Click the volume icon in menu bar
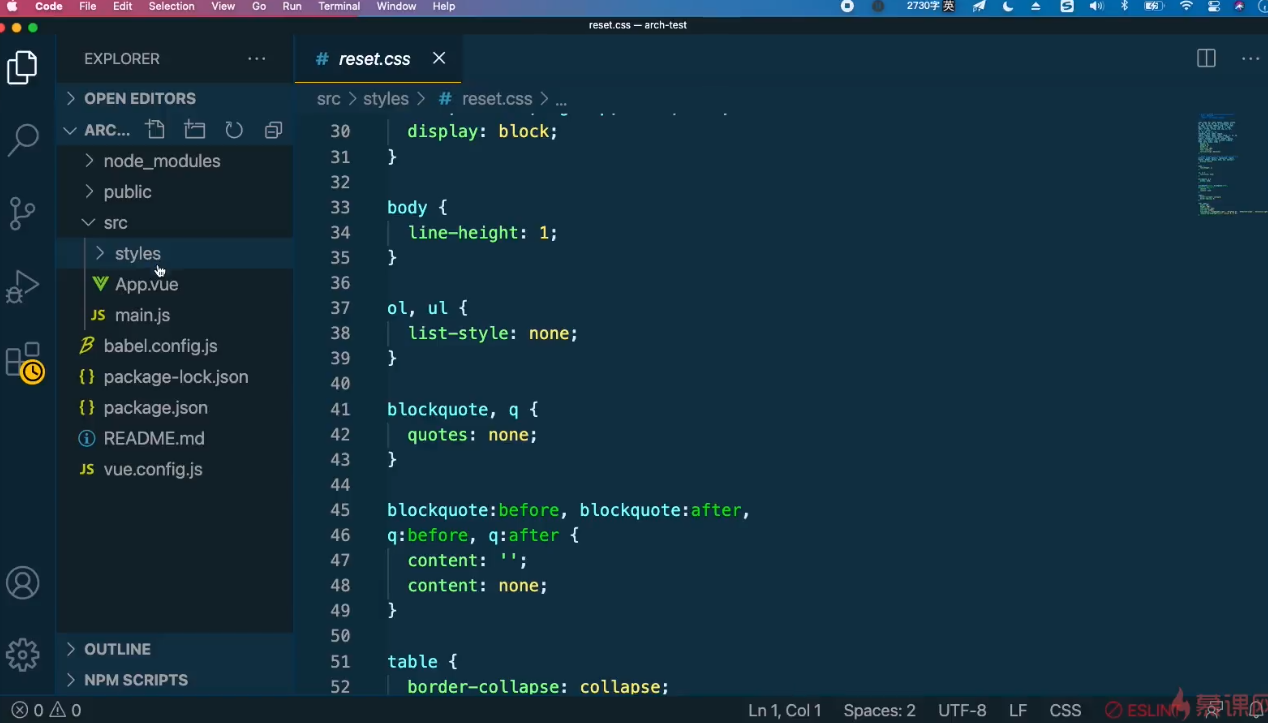The height and width of the screenshot is (723, 1268). click(x=1096, y=6)
